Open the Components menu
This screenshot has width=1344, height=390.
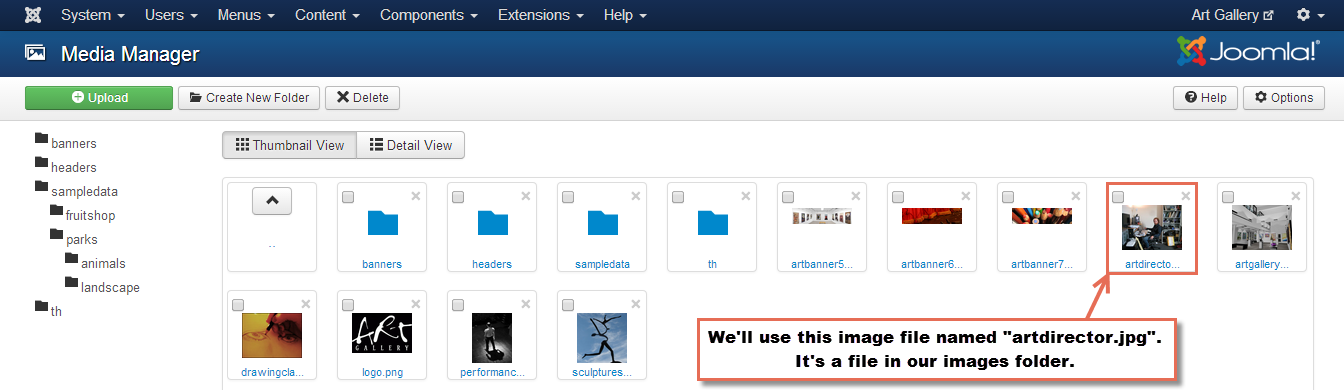pos(429,16)
